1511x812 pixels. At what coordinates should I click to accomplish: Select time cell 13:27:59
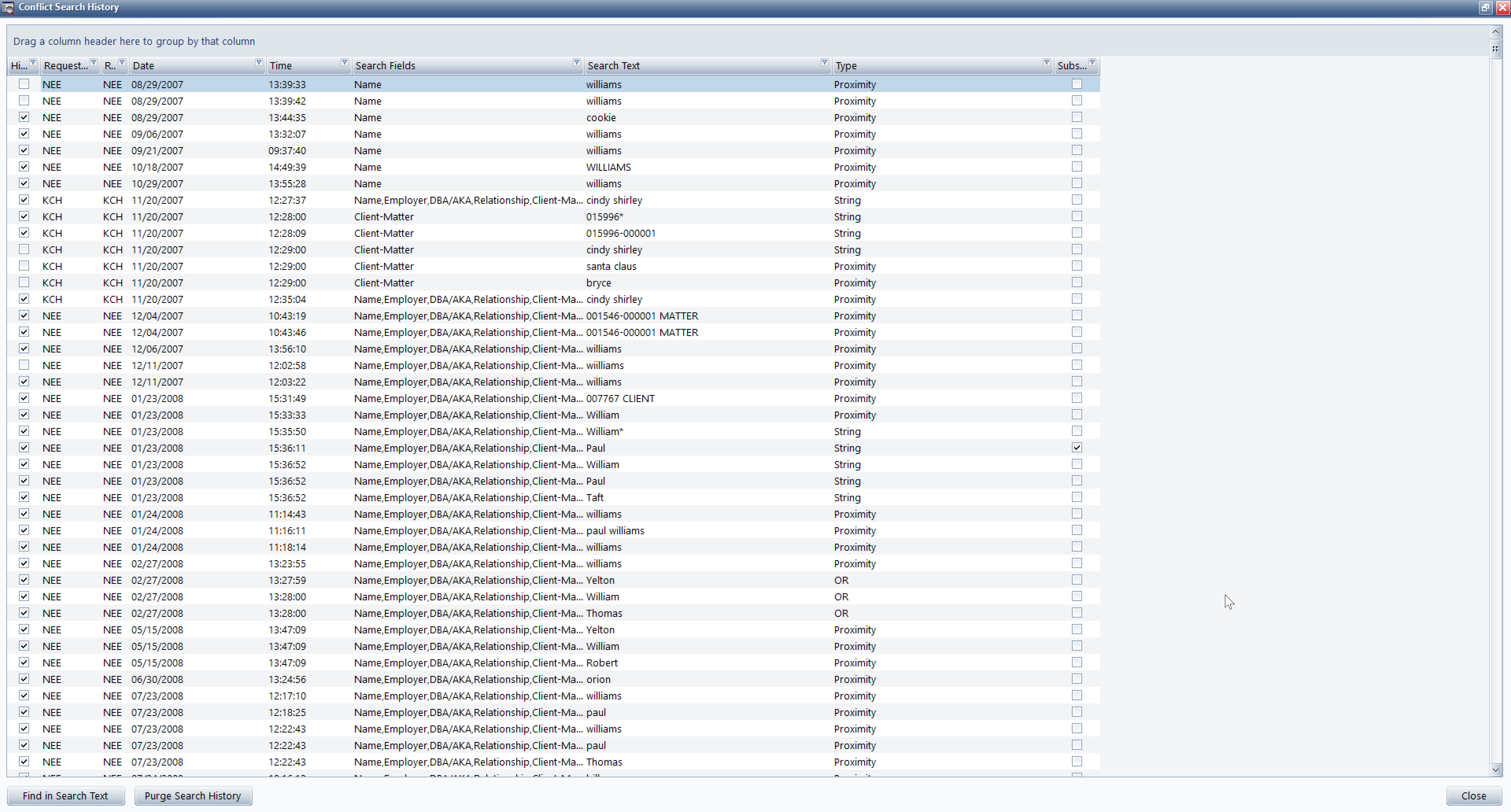(x=287, y=580)
